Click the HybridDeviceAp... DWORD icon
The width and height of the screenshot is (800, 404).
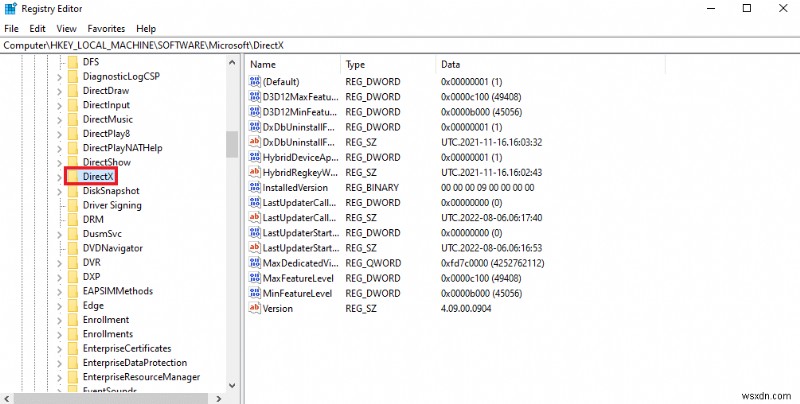coord(254,157)
